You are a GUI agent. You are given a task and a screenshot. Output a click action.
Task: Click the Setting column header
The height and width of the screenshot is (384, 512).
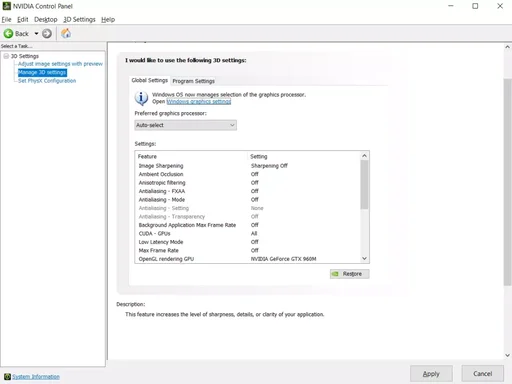coord(304,156)
